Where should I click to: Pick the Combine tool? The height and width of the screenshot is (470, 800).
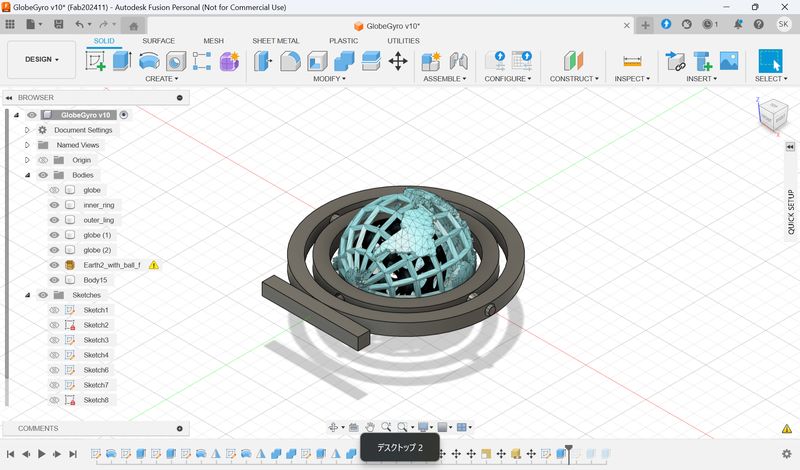[x=344, y=61]
